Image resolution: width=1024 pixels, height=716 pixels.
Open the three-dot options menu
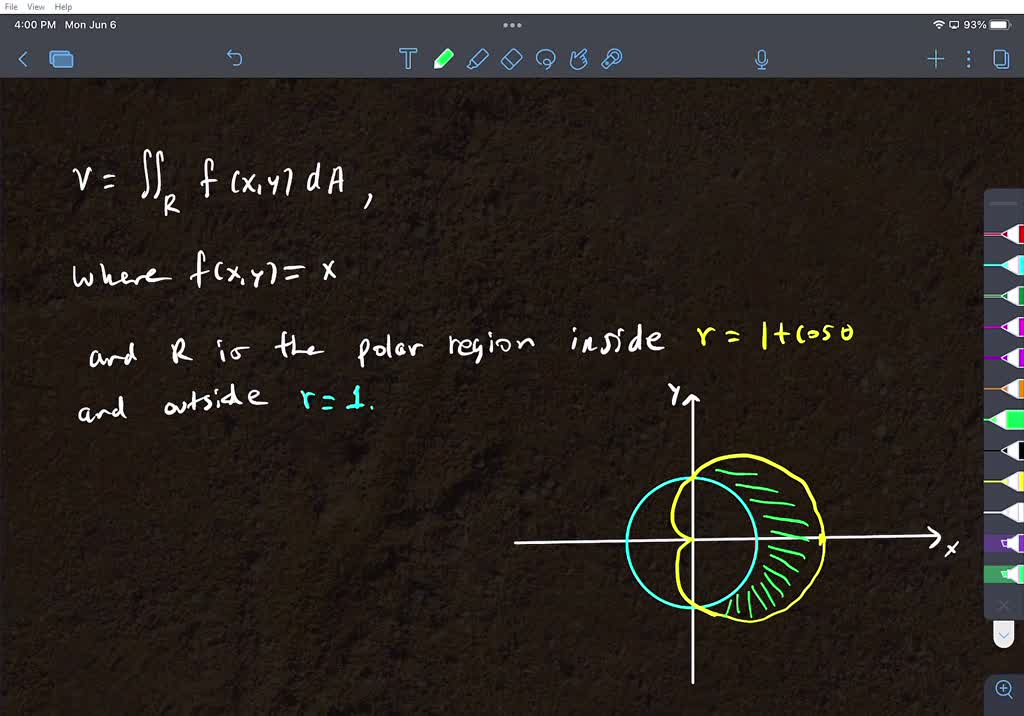coord(967,59)
